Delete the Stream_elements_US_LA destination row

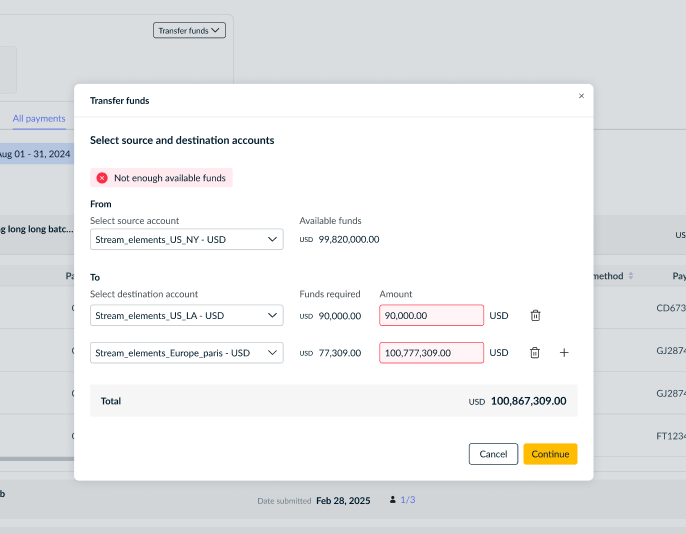(x=535, y=315)
